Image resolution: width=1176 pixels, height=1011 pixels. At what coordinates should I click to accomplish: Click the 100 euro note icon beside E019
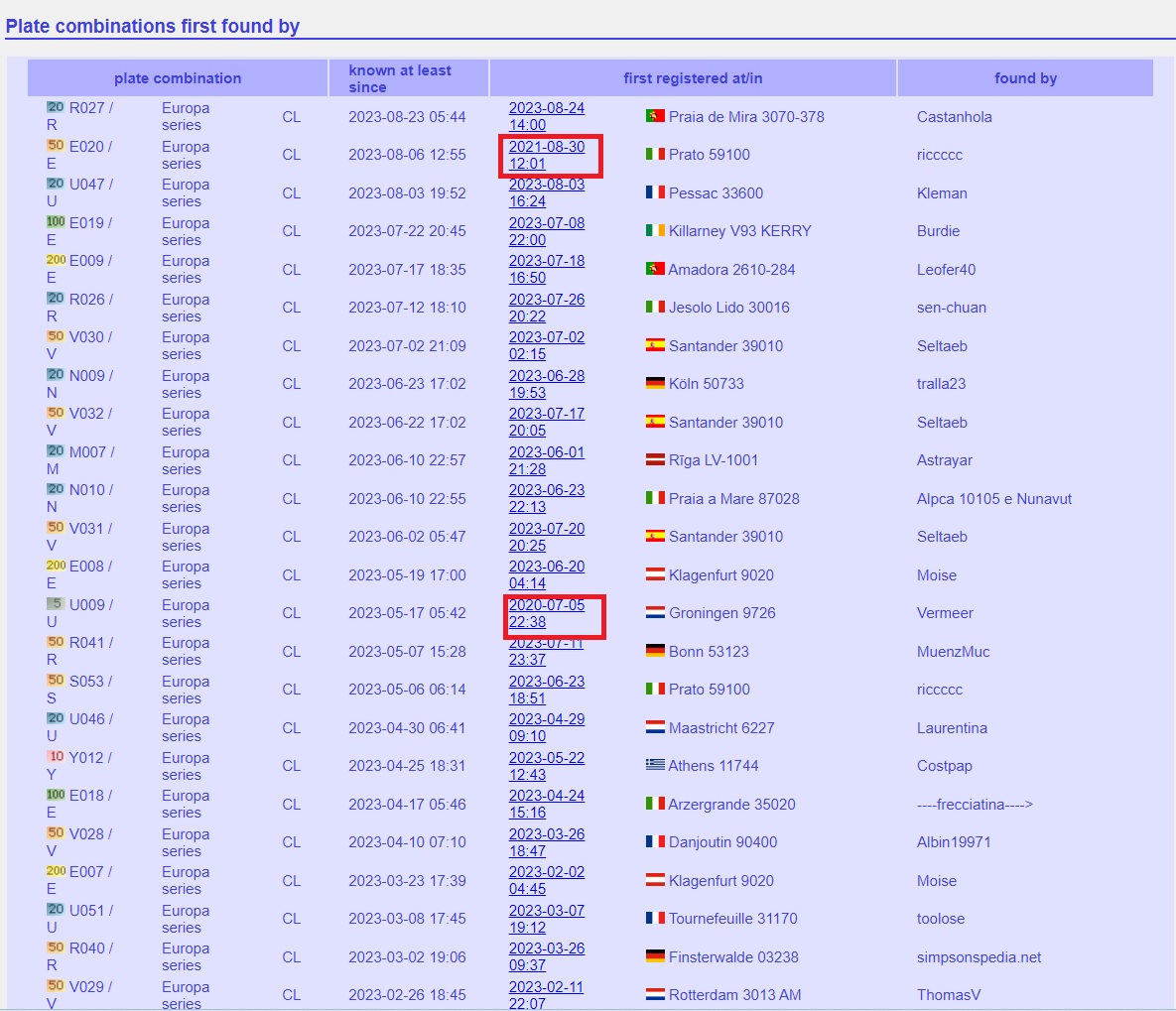tap(56, 222)
